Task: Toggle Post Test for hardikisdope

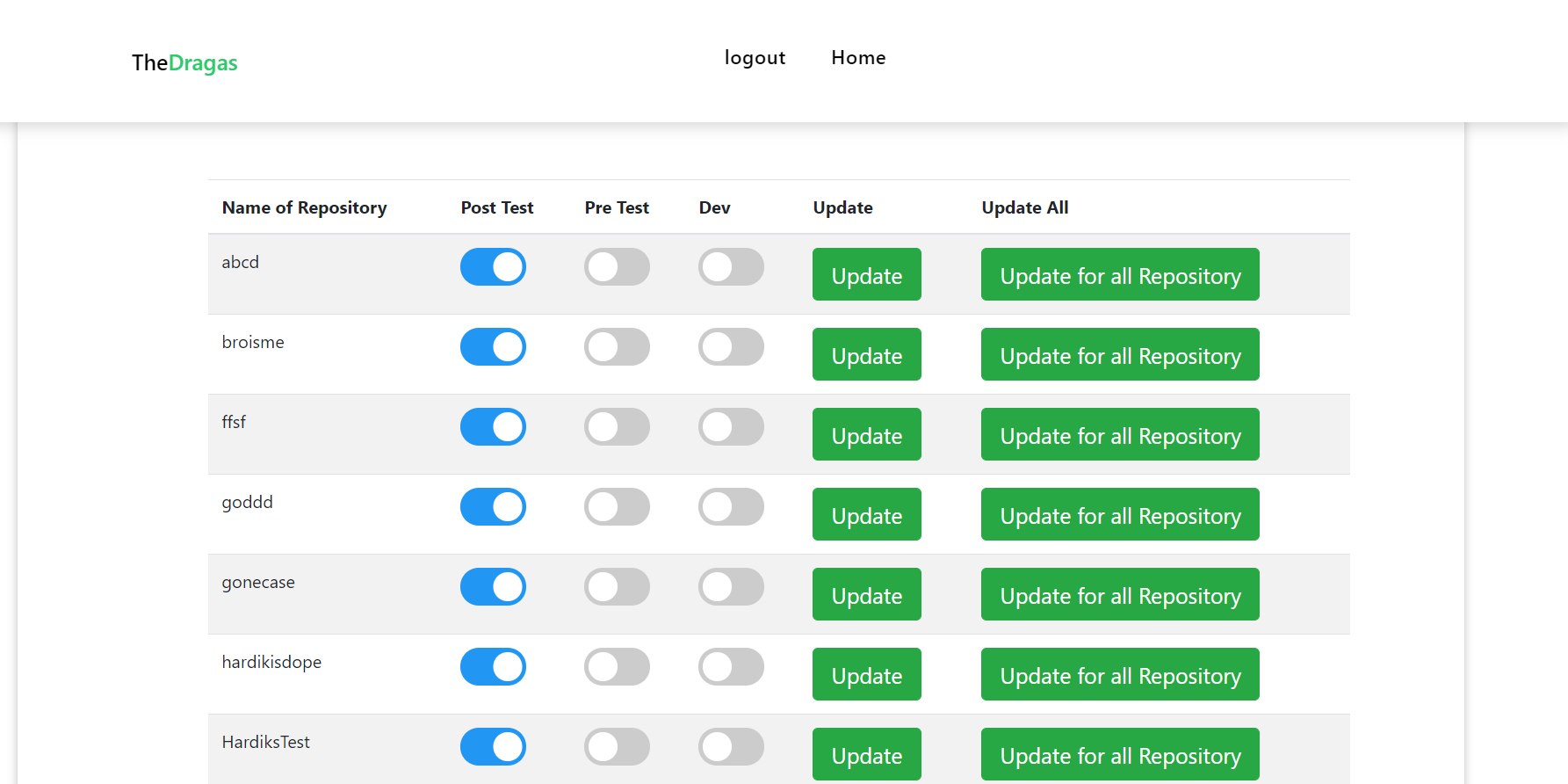Action: point(493,666)
